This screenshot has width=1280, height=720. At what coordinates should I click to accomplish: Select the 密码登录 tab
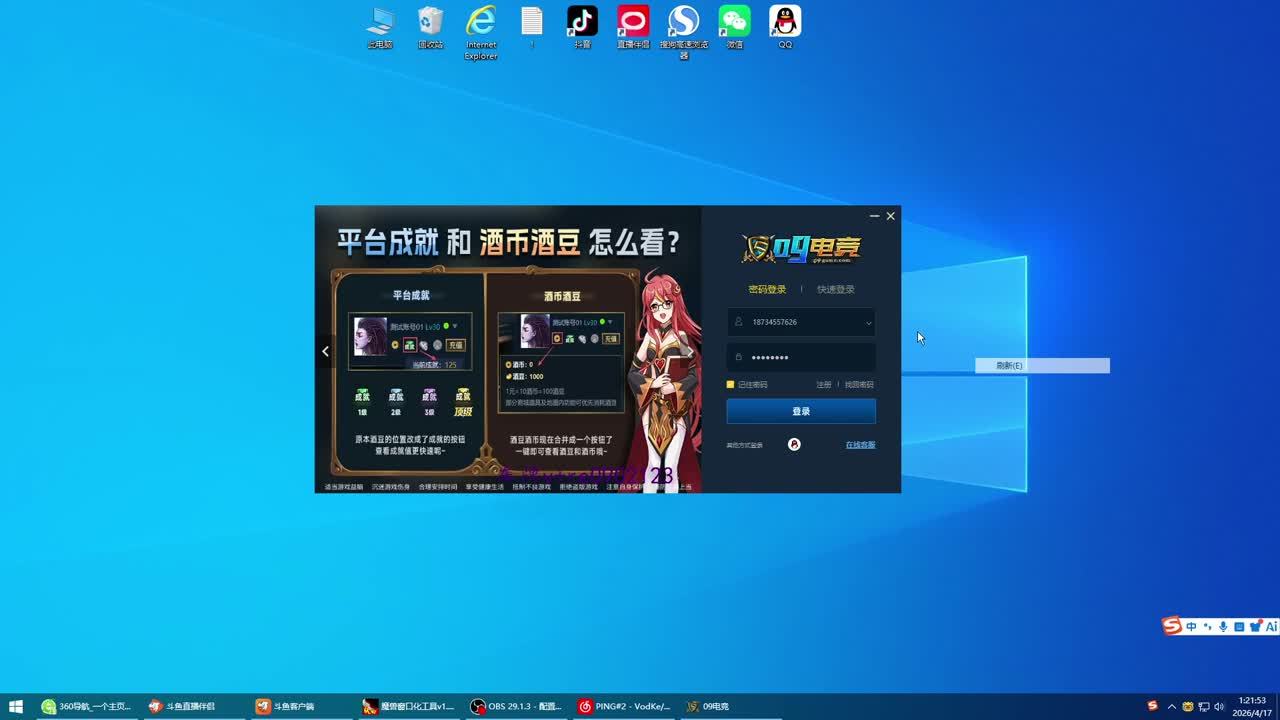(767, 290)
